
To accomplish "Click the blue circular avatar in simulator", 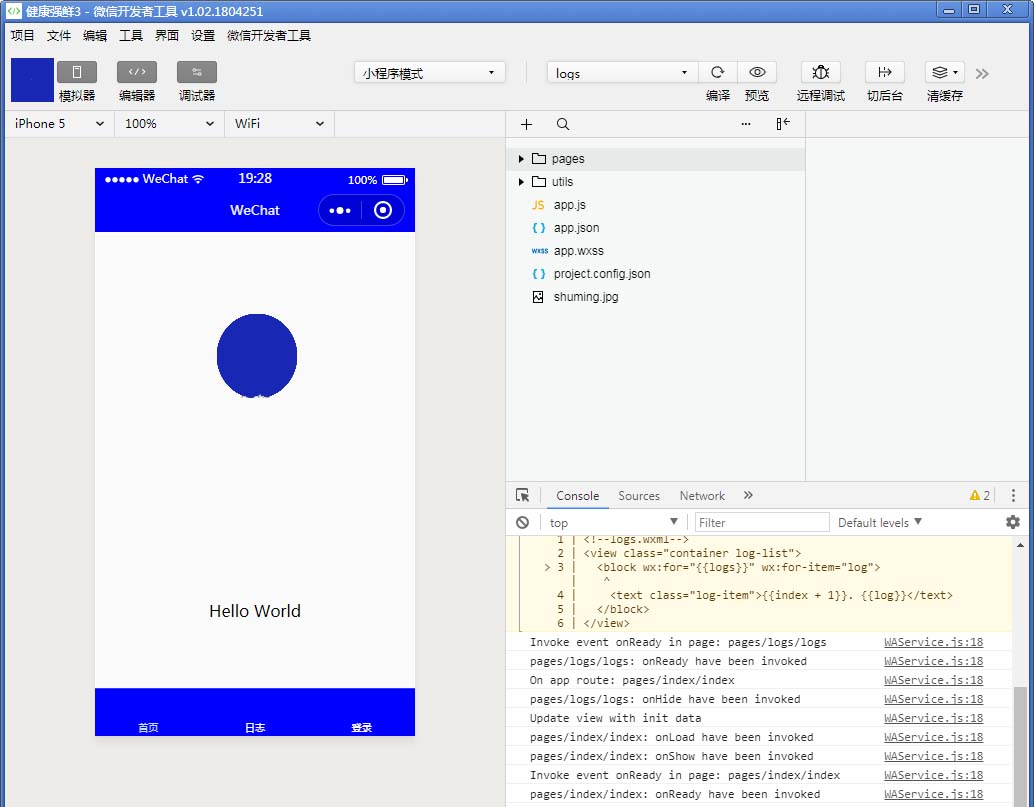I will [257, 356].
